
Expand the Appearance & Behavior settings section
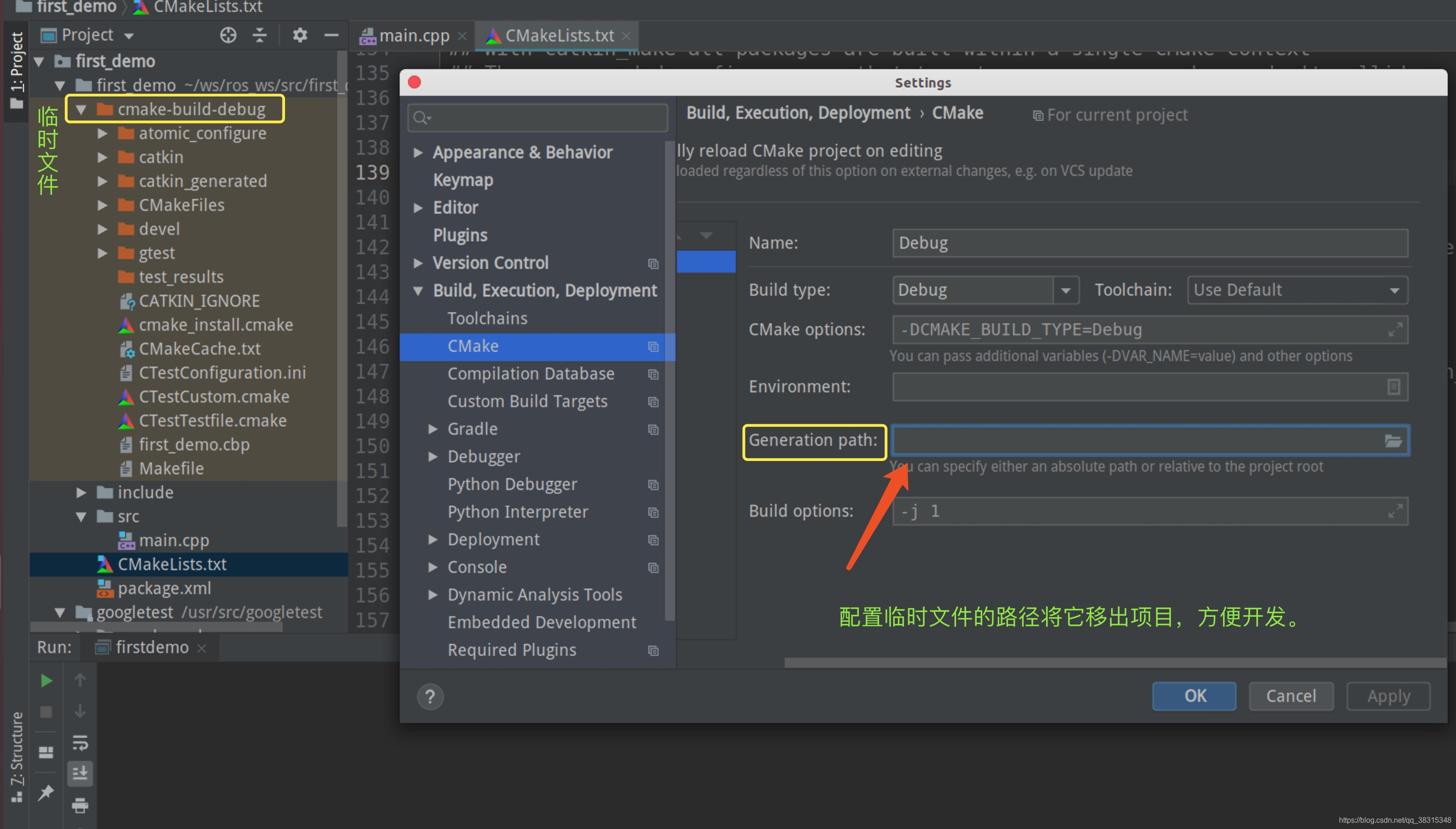(419, 152)
